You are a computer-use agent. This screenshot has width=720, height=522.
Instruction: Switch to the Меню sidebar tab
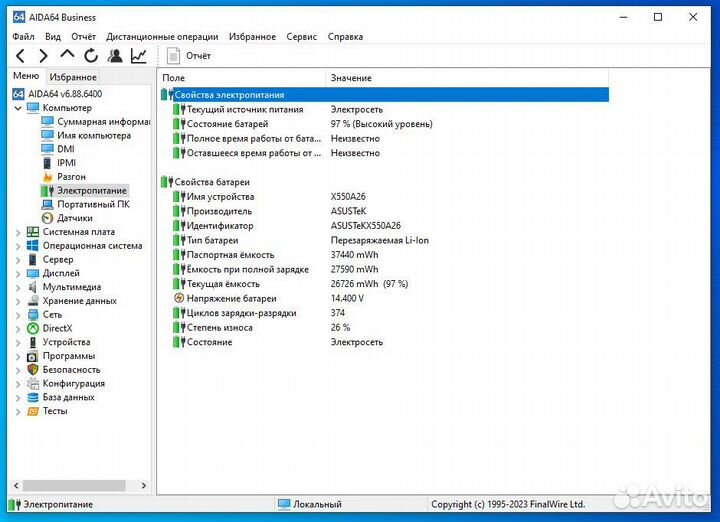point(26,76)
